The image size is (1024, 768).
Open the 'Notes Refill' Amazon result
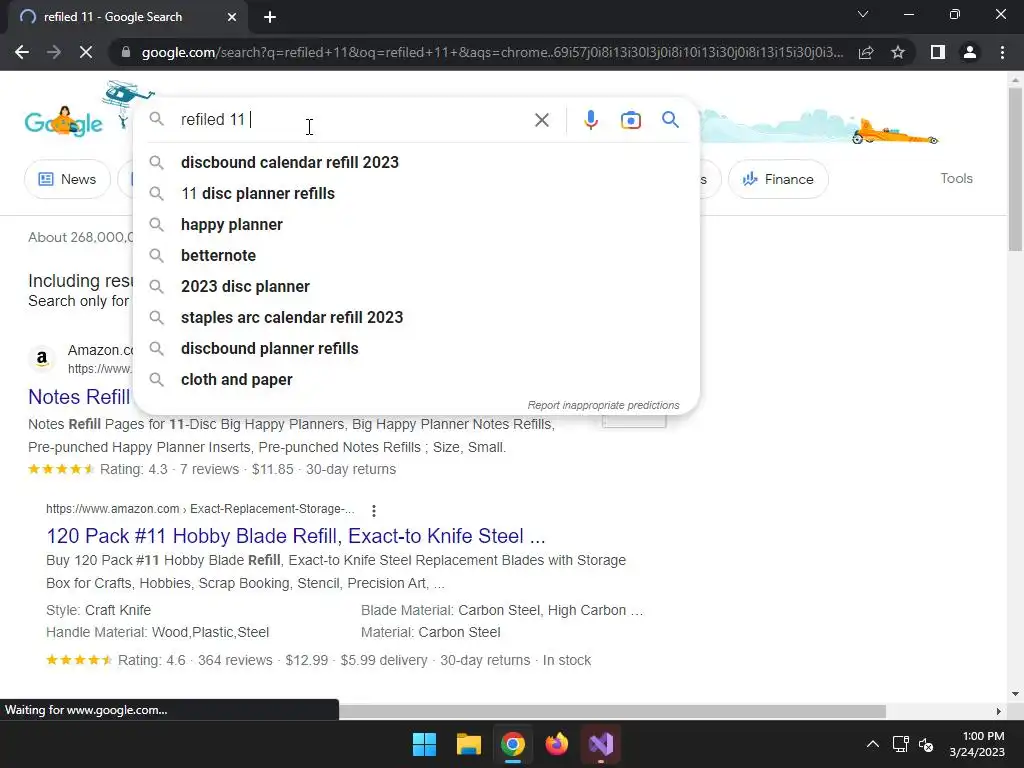click(x=79, y=396)
